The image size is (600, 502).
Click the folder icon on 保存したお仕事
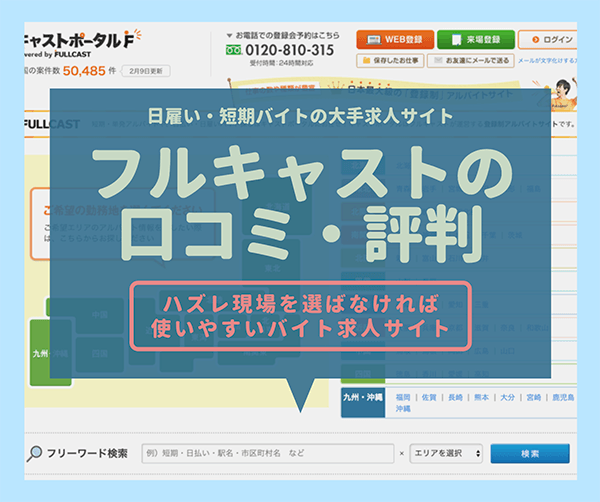pyautogui.click(x=367, y=60)
